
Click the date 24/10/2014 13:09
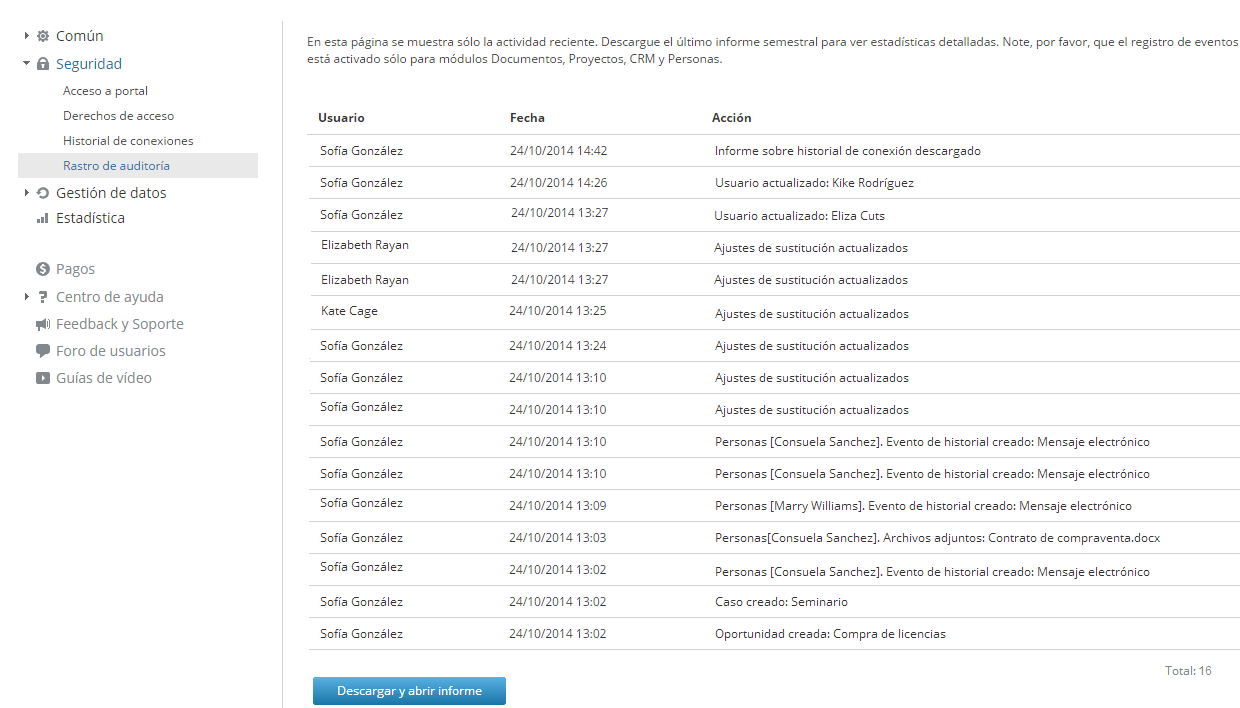[557, 506]
